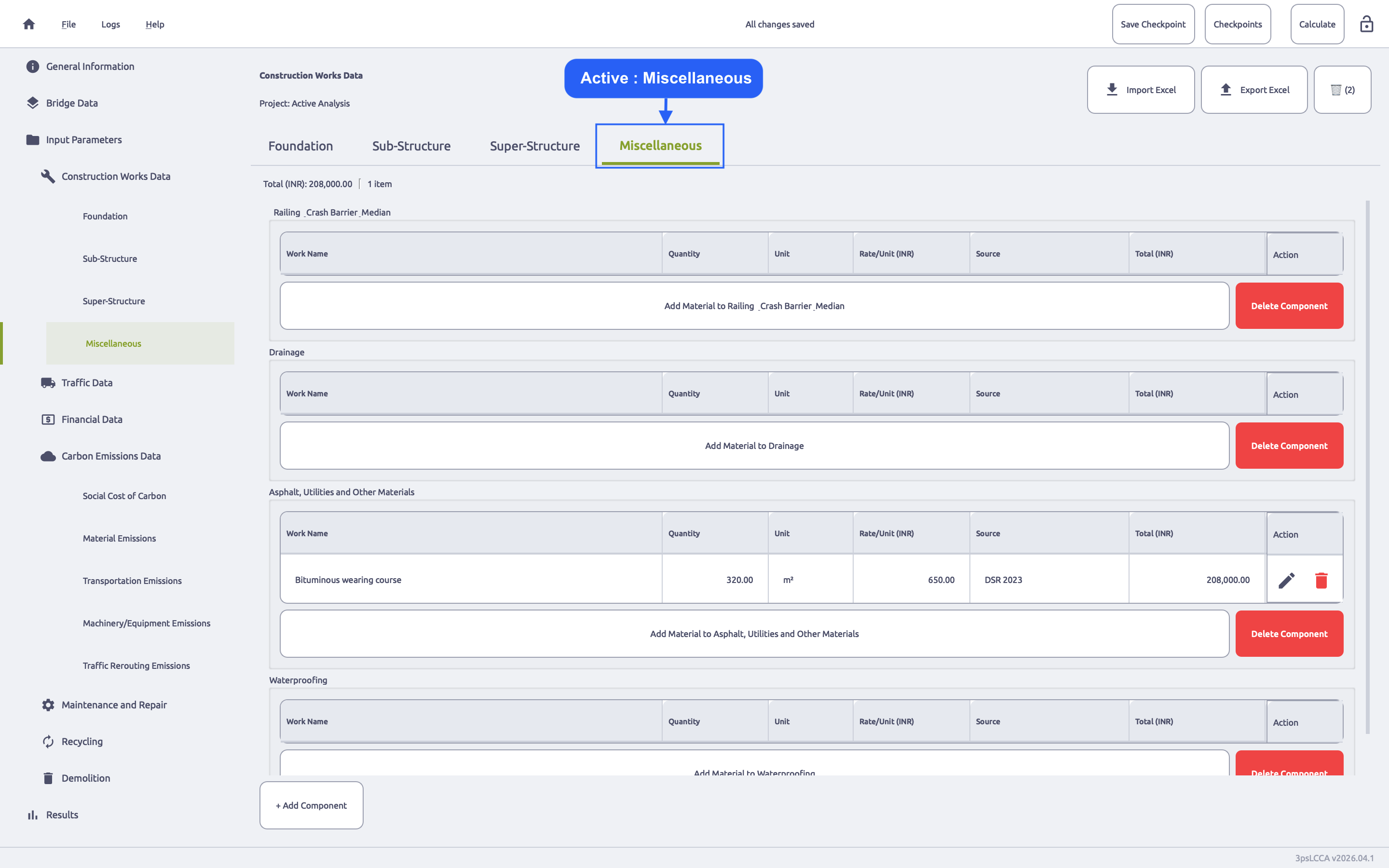Open the trash bin with 2 items

(x=1343, y=90)
